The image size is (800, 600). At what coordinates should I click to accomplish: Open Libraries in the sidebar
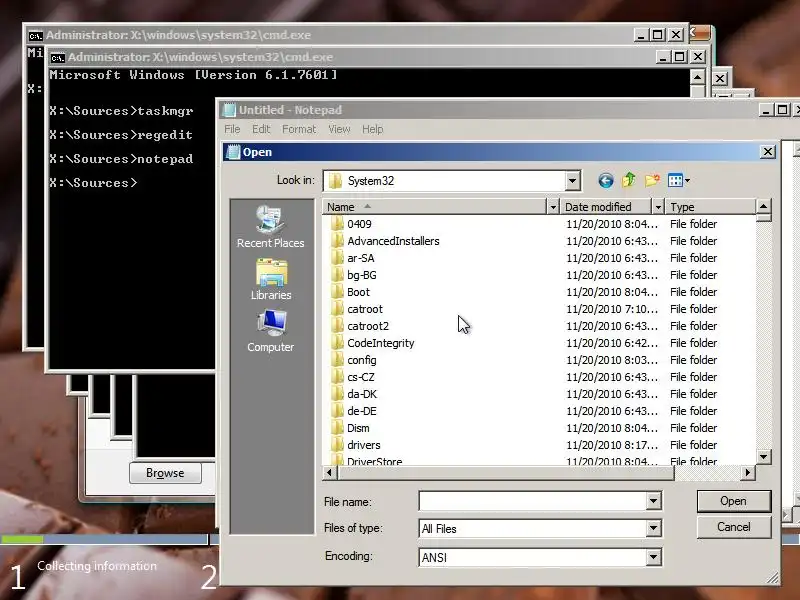click(x=271, y=279)
